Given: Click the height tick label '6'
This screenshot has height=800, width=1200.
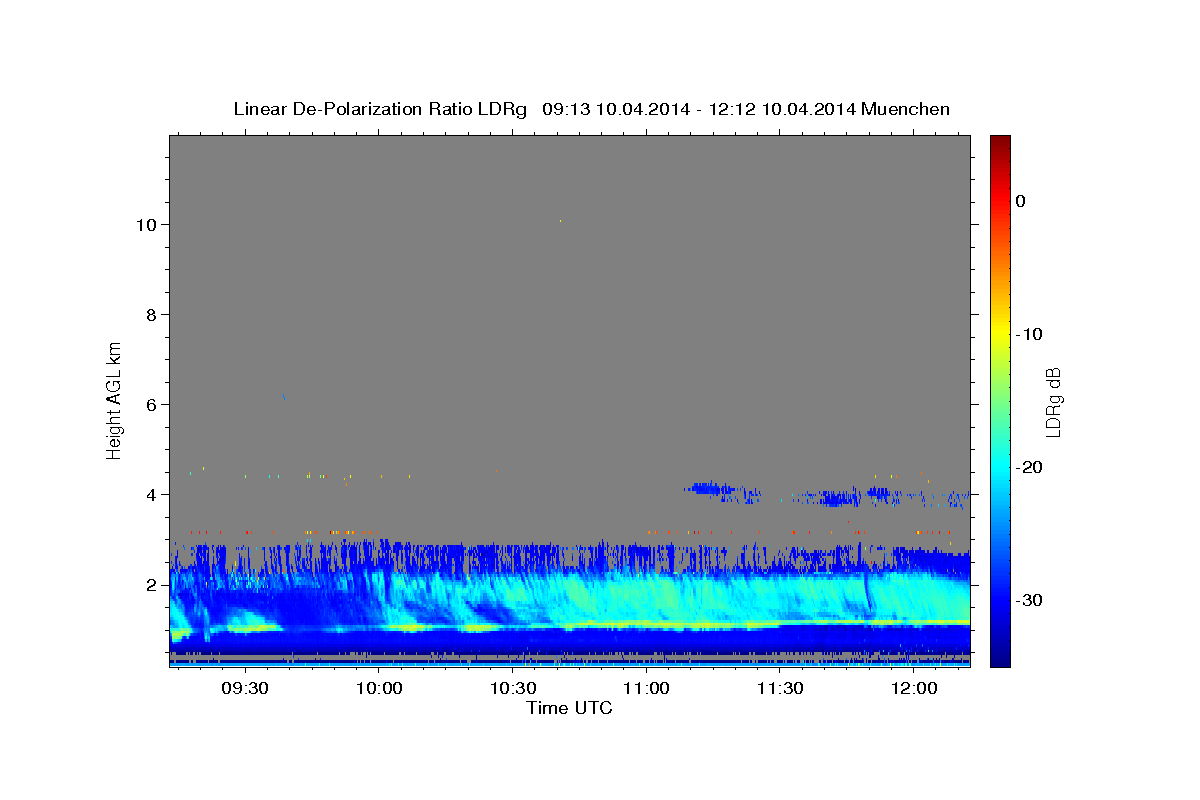Looking at the screenshot, I should (x=153, y=404).
